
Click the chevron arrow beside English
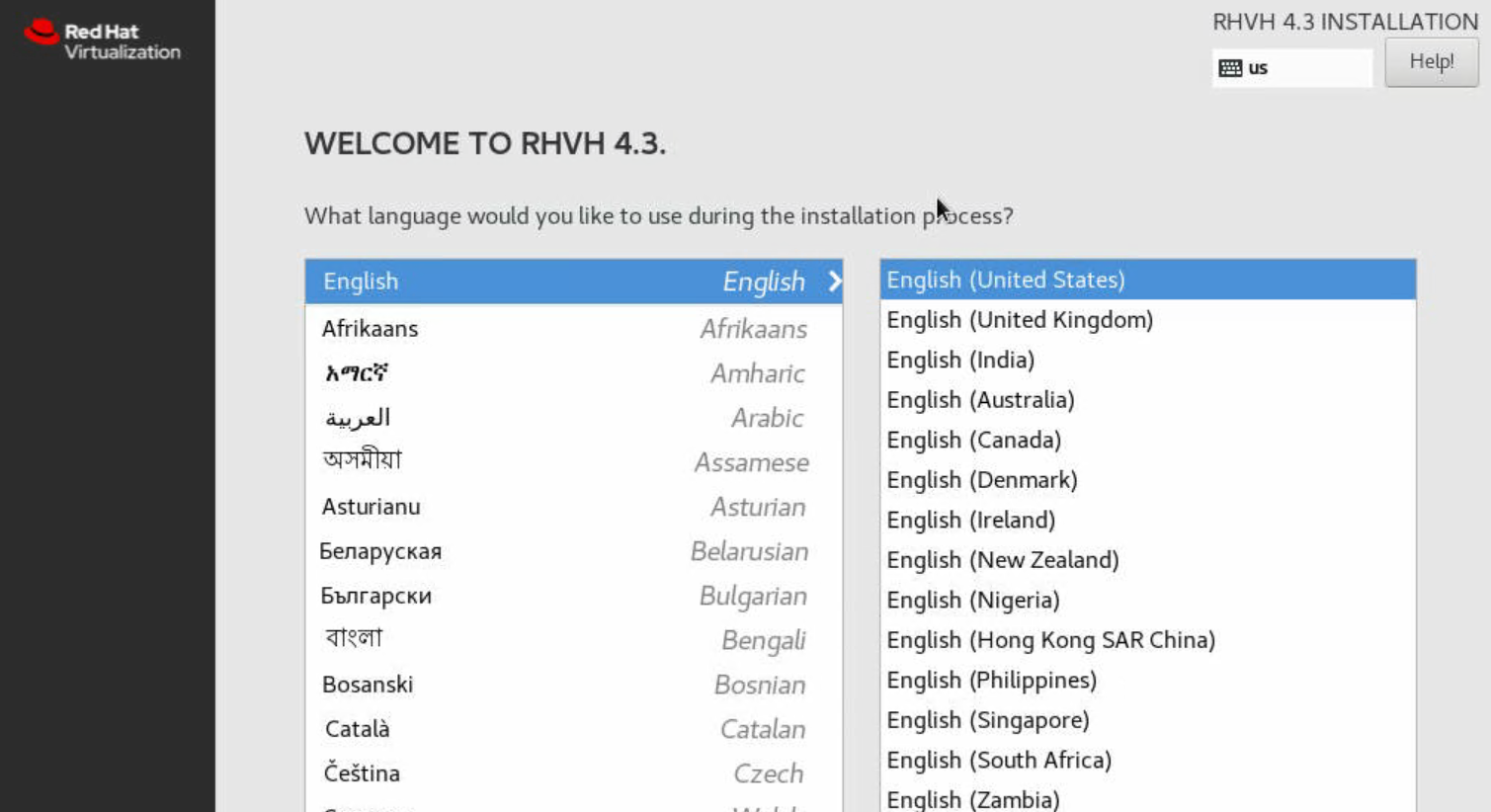(x=834, y=282)
